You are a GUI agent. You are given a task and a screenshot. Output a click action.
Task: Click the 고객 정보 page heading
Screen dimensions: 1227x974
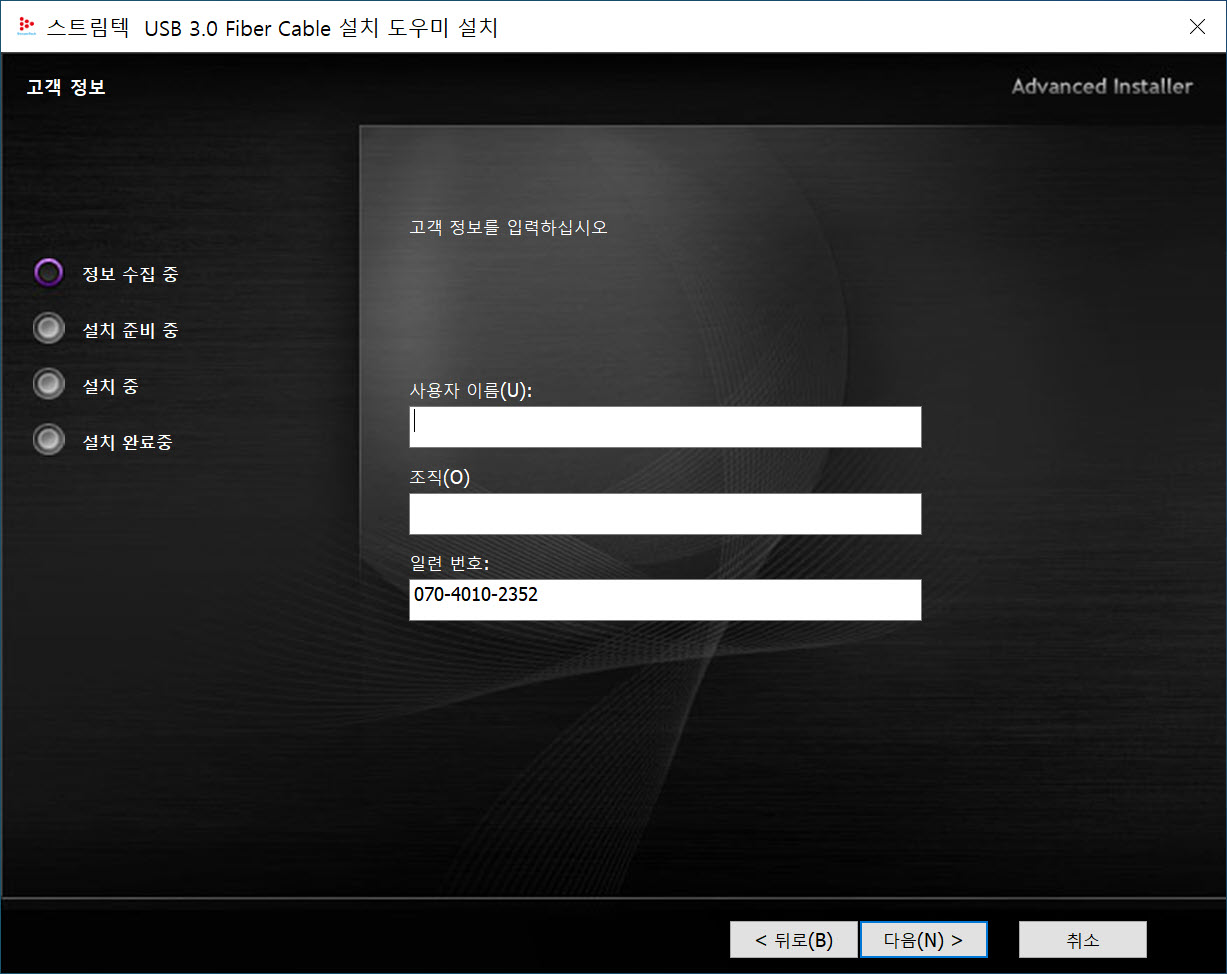[x=66, y=87]
